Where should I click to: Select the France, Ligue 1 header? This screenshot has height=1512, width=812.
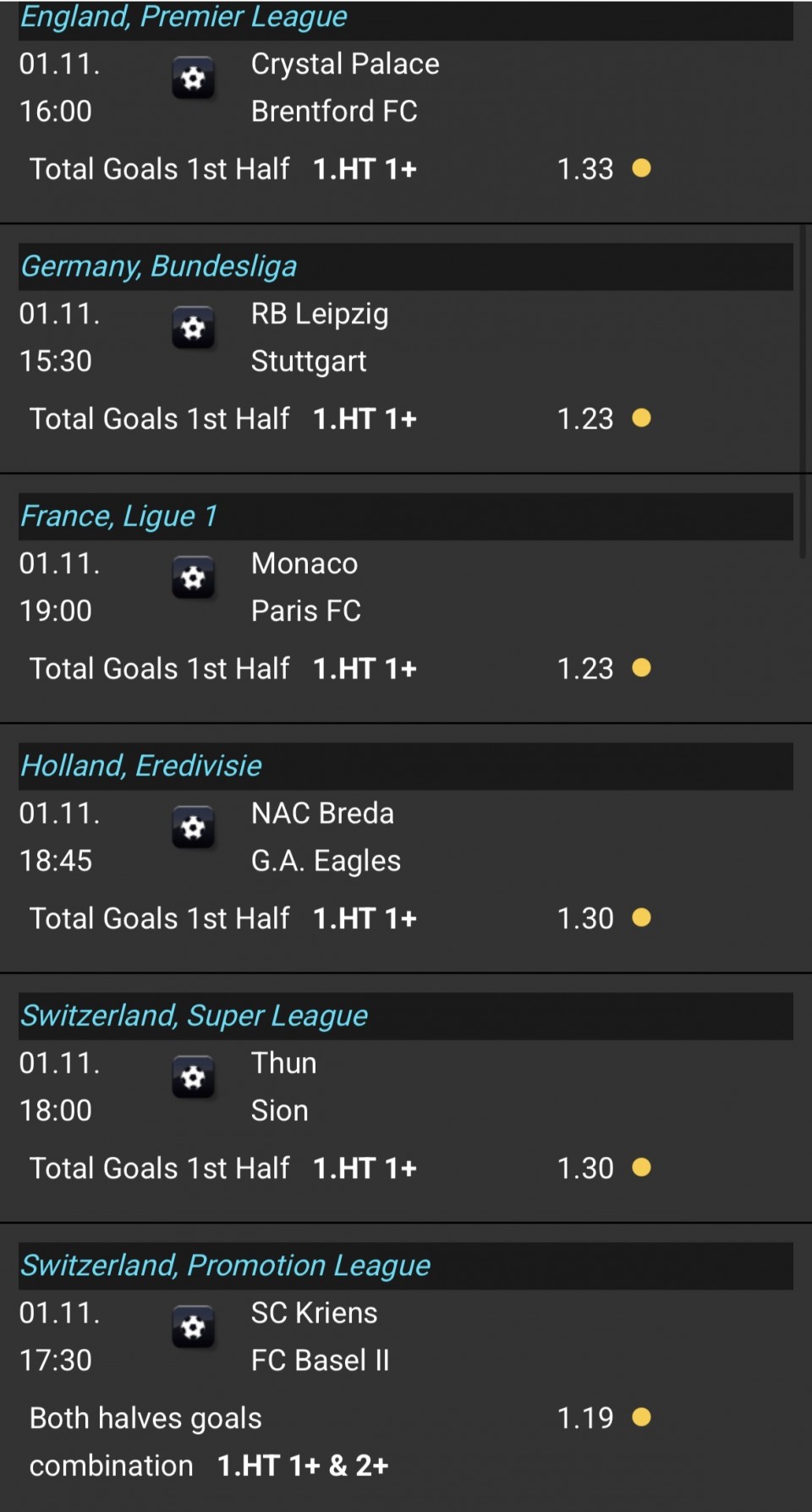[x=119, y=516]
